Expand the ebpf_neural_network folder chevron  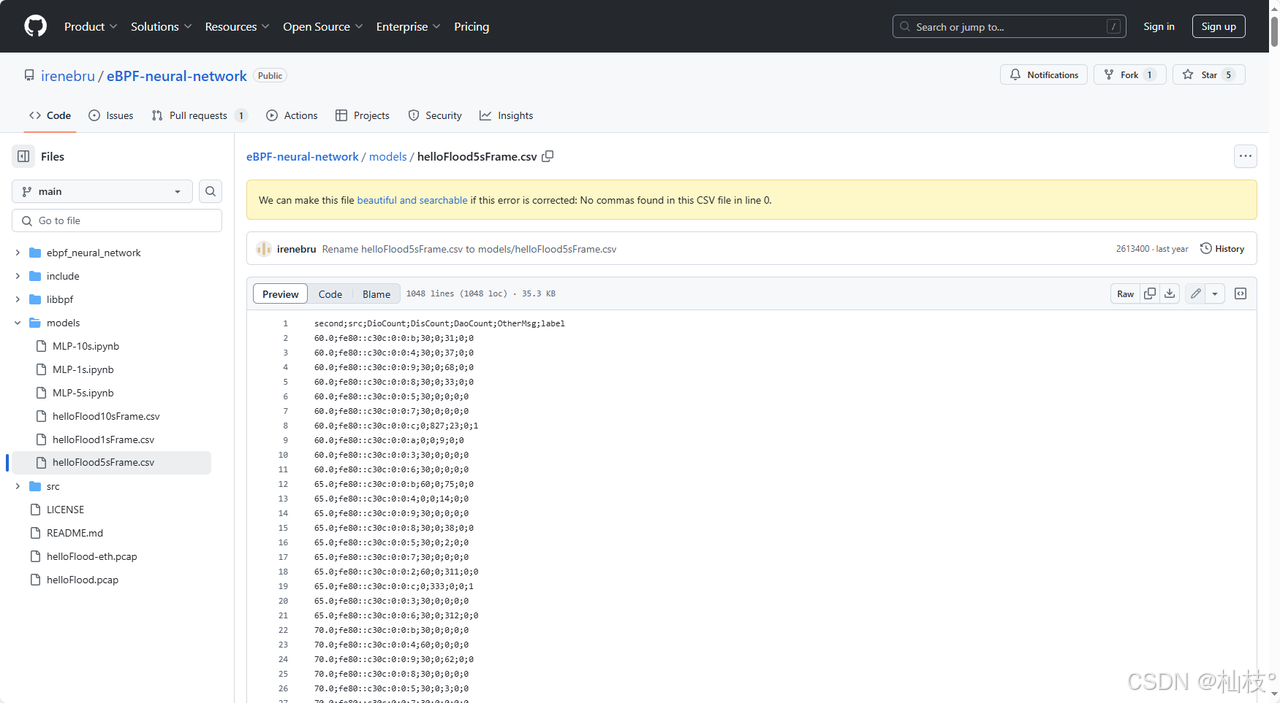[17, 253]
